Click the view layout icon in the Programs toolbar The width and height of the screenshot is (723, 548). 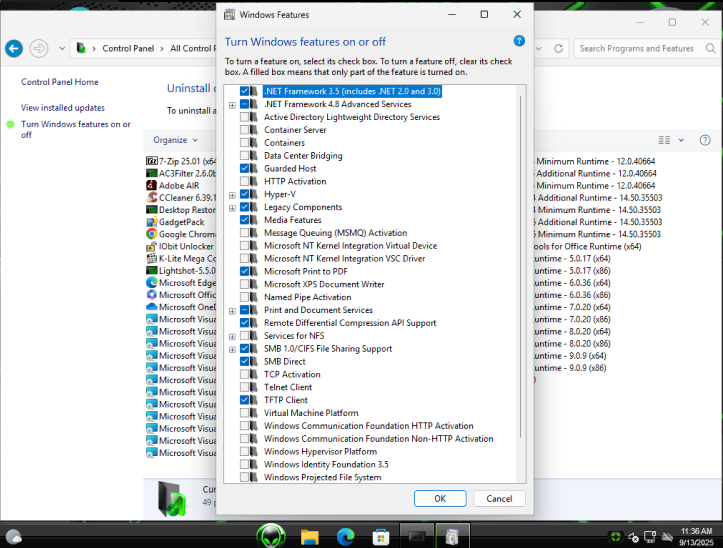(664, 140)
